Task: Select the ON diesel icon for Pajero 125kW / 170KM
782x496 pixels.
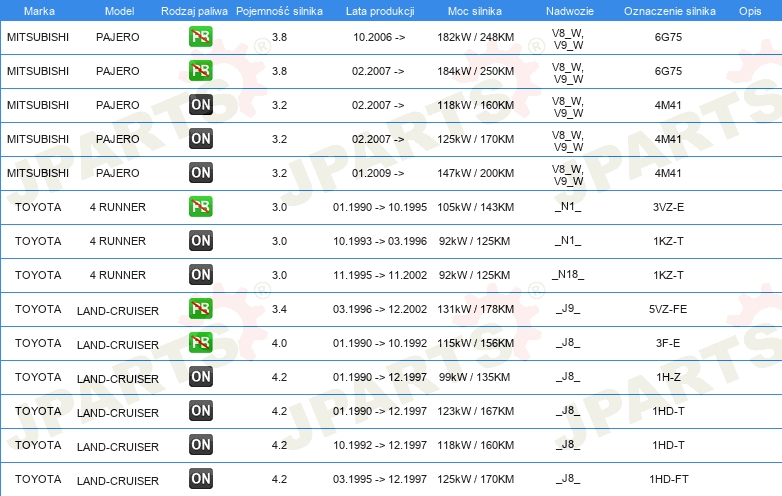Action: [x=200, y=139]
